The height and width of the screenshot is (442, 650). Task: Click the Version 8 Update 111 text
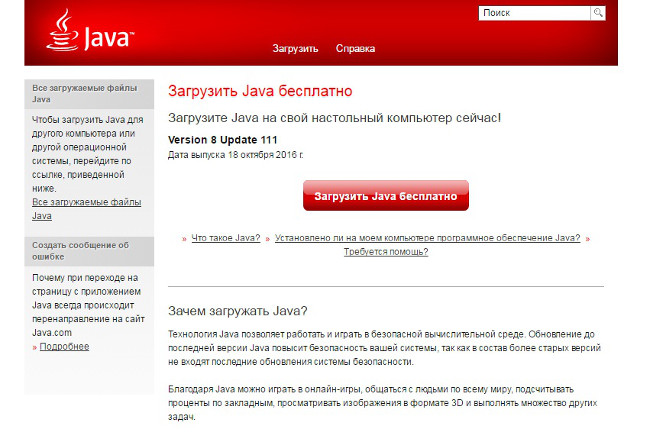(x=223, y=140)
